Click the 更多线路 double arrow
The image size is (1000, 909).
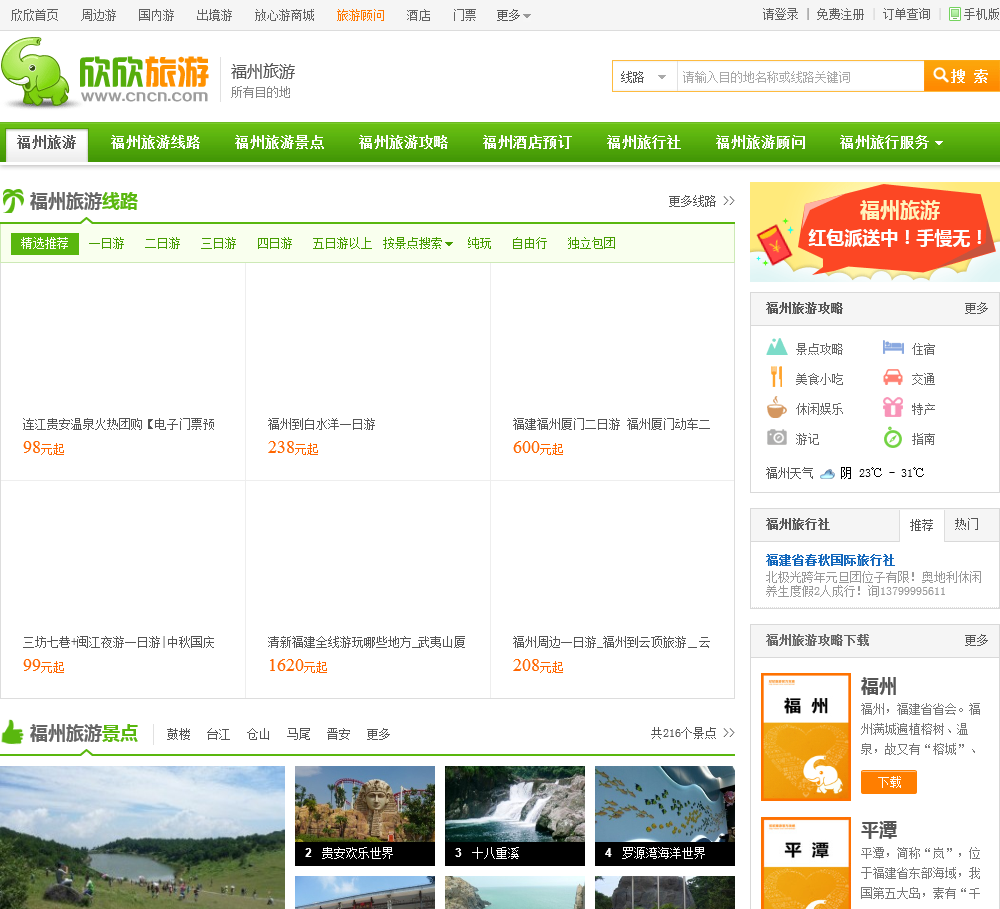tap(729, 201)
